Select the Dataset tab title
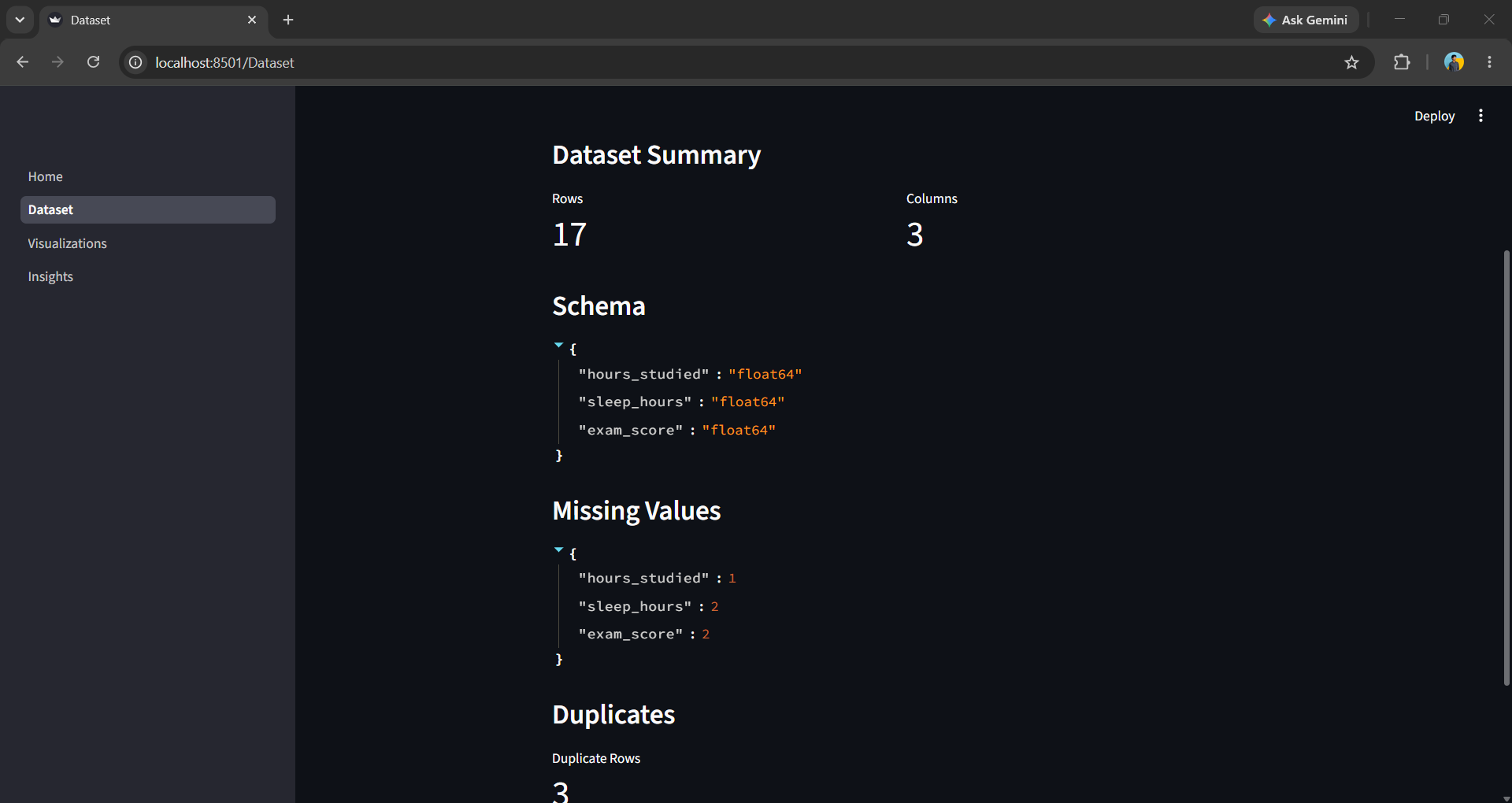The width and height of the screenshot is (1512, 803). [91, 20]
